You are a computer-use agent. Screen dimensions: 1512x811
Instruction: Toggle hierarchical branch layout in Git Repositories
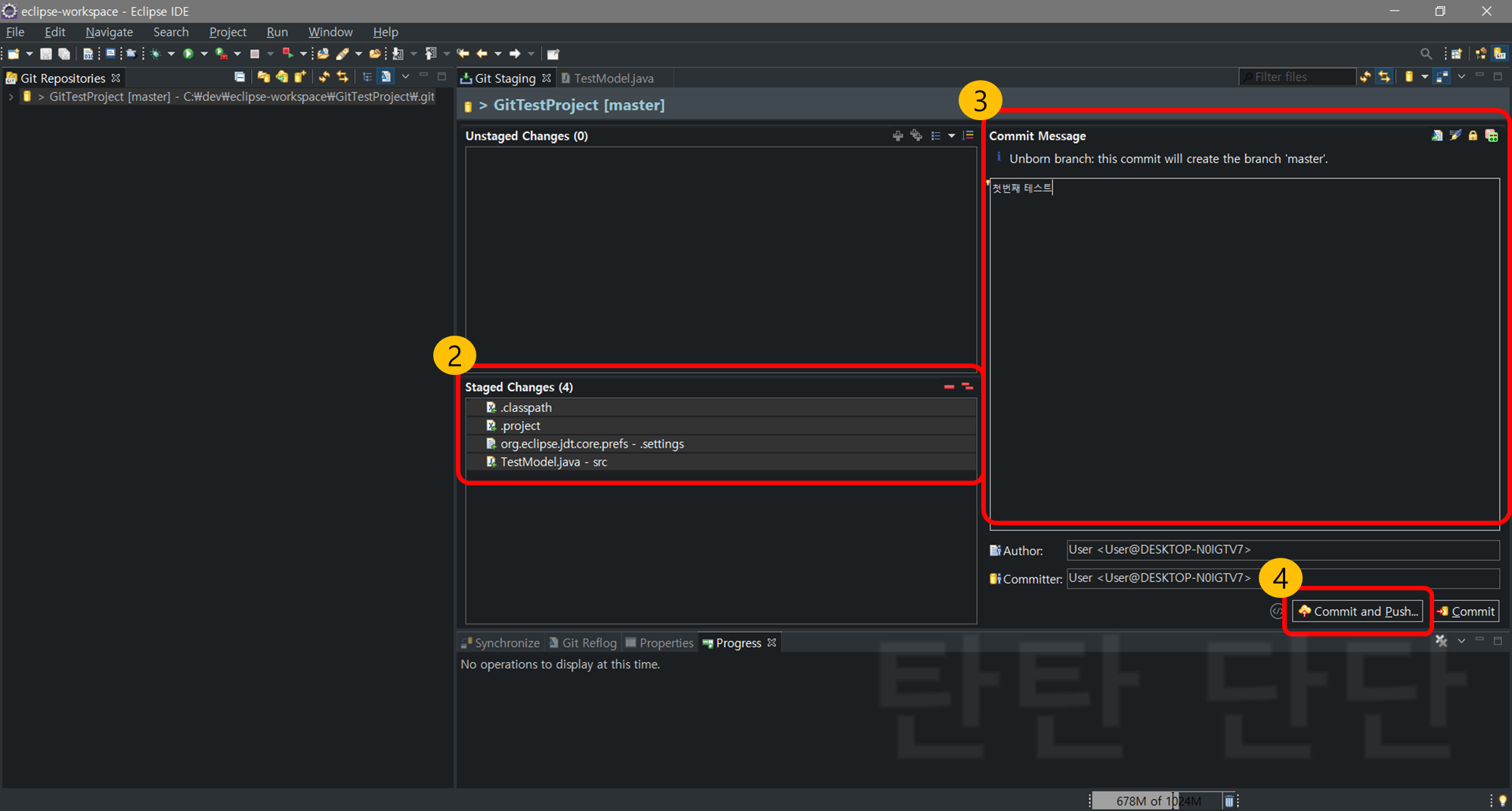tap(367, 76)
